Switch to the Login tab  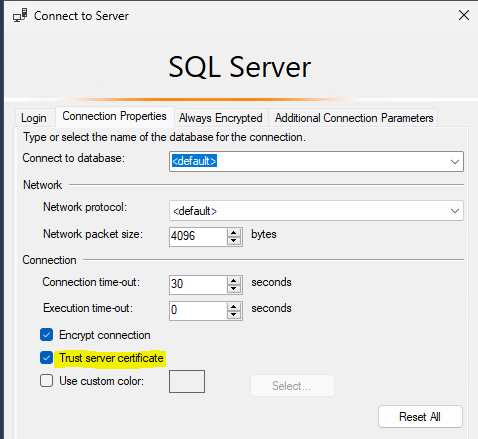pos(34,118)
